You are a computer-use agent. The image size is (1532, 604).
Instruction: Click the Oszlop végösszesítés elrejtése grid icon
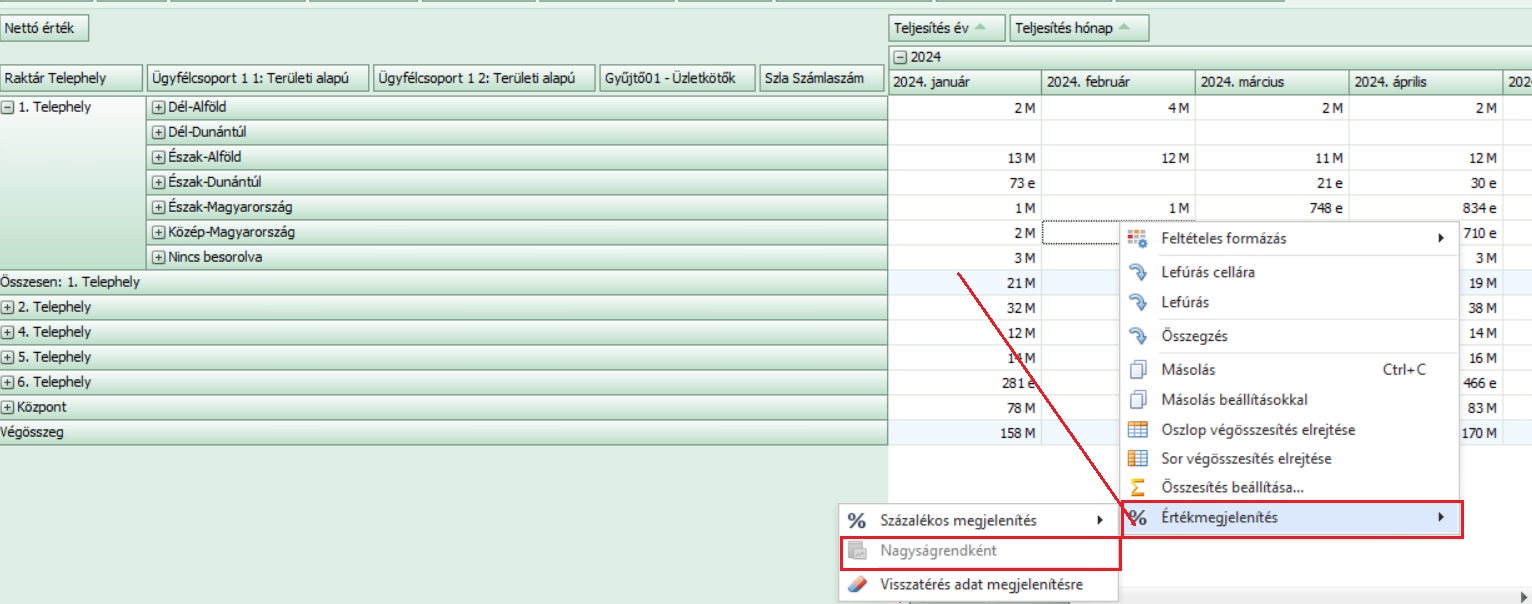[1137, 430]
